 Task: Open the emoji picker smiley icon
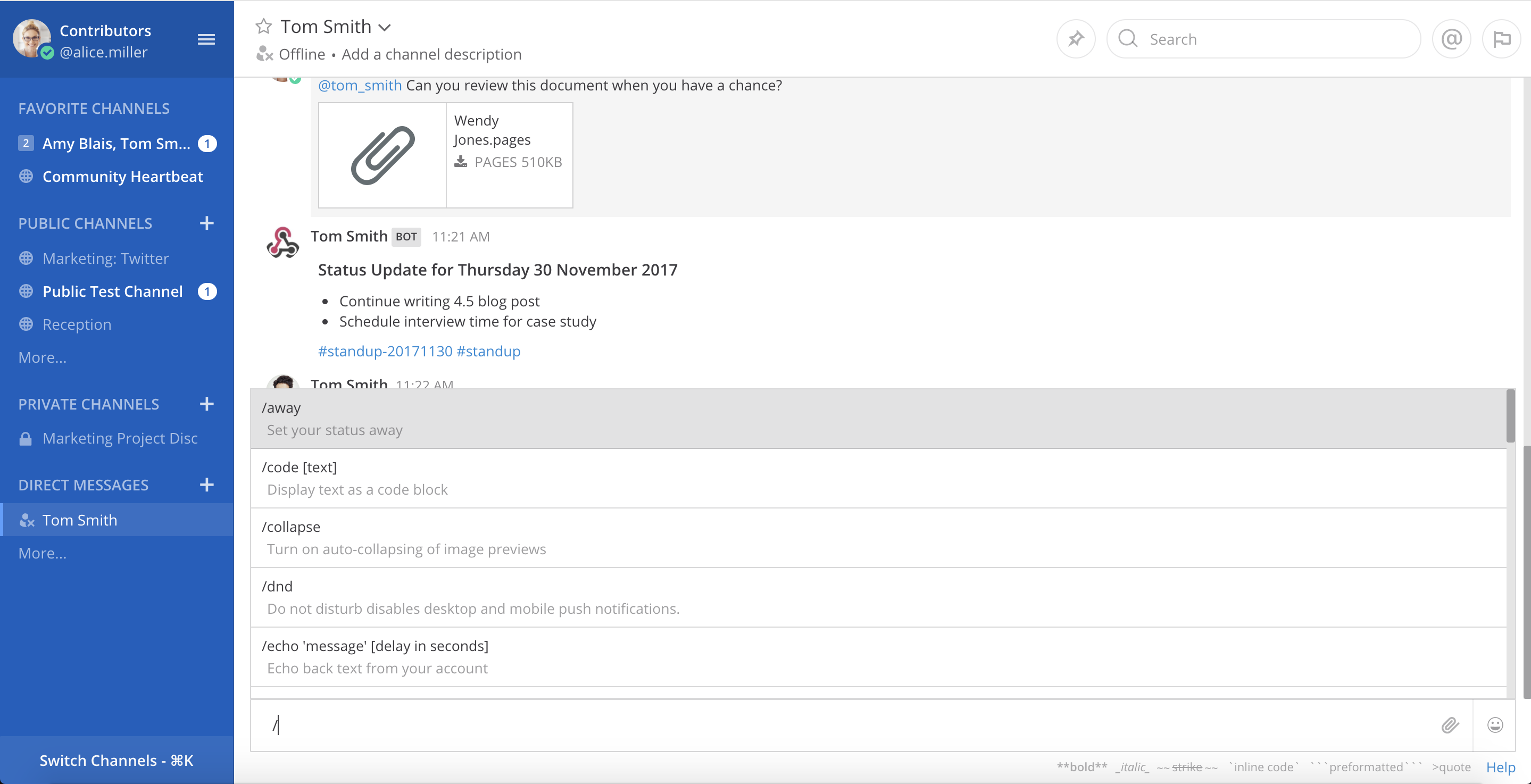1495,724
